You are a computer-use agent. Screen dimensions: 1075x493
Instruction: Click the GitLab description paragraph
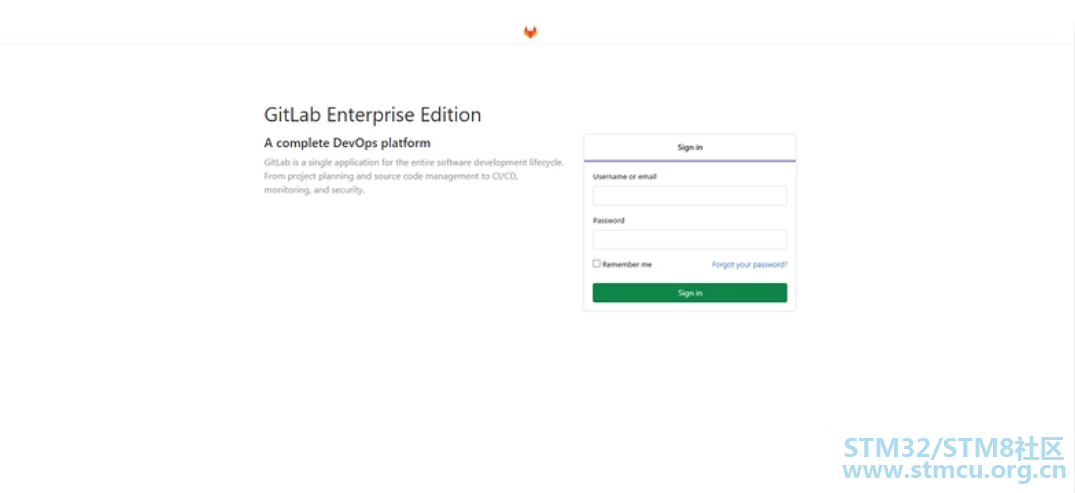coord(414,177)
